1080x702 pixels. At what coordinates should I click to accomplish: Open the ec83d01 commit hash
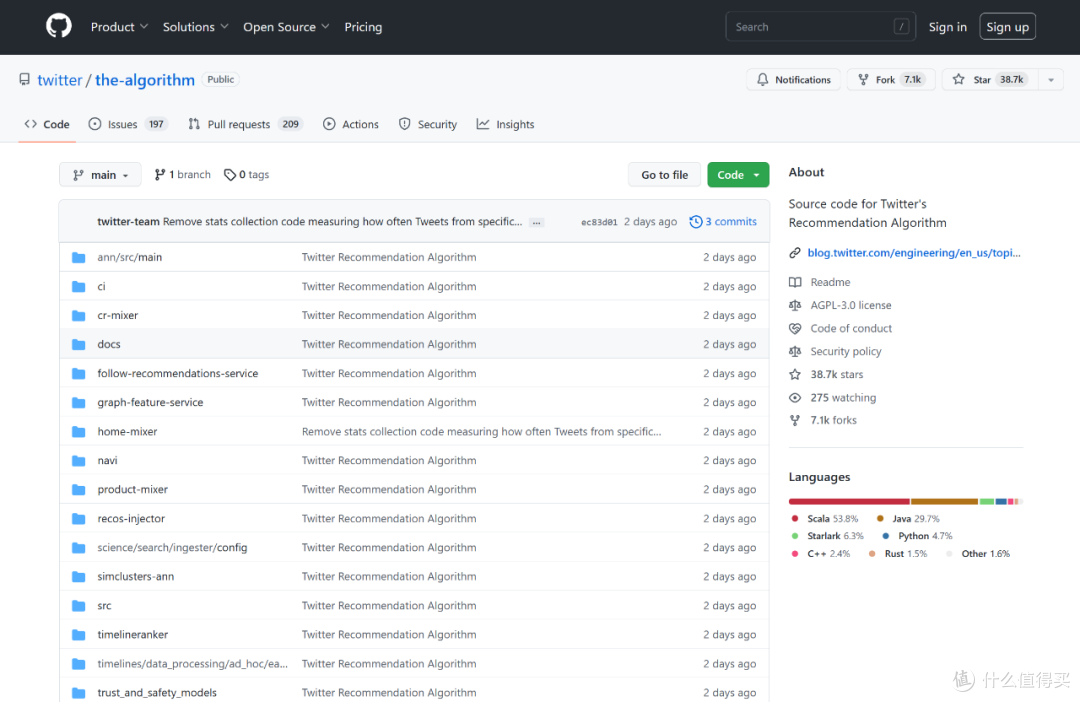coord(599,222)
